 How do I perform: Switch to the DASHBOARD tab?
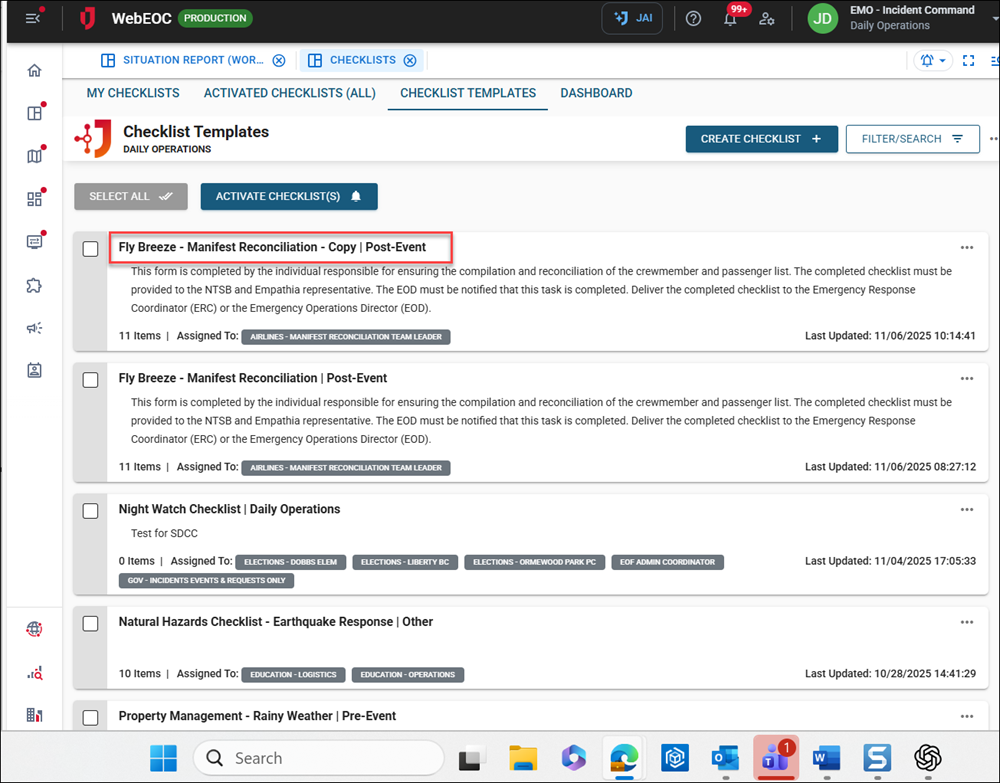(x=596, y=93)
